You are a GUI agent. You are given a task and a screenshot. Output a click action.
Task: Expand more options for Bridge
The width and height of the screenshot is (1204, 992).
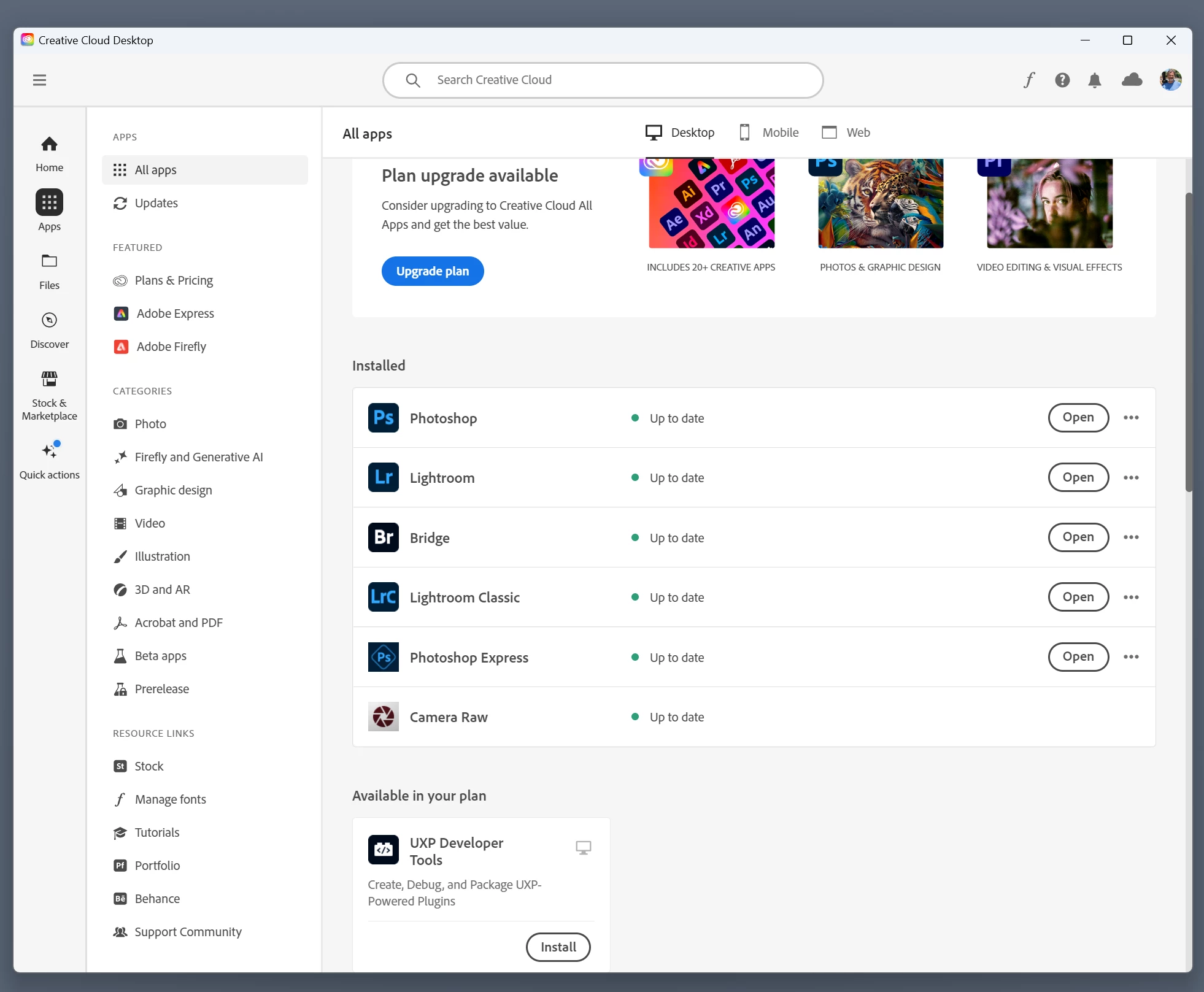pyautogui.click(x=1131, y=537)
